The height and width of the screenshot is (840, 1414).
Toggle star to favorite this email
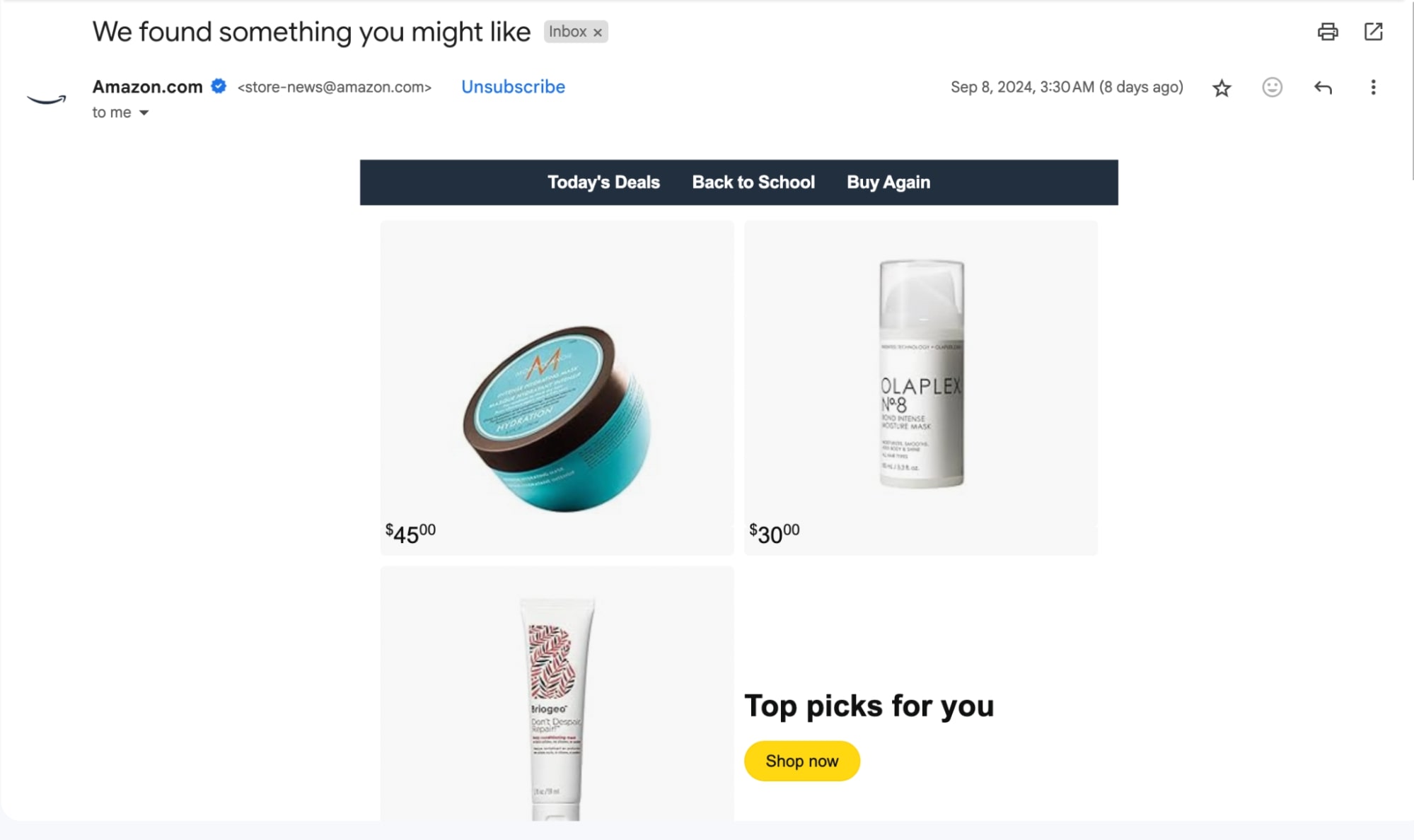tap(1221, 87)
